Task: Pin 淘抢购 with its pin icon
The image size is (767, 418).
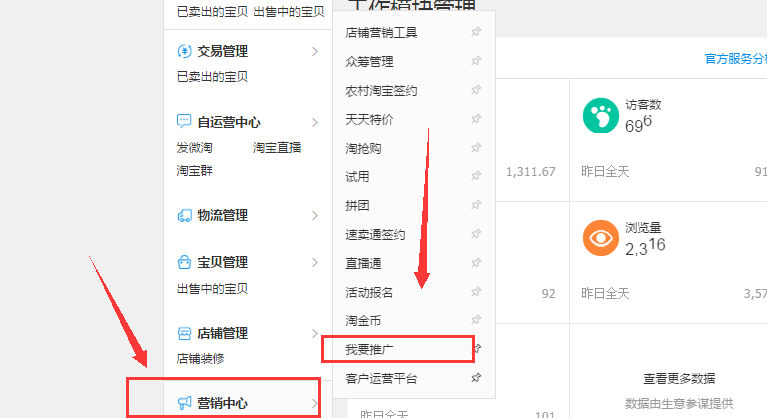Action: coord(476,148)
